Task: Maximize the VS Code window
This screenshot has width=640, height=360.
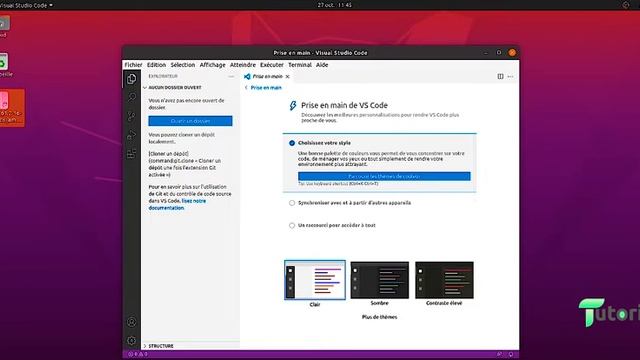Action: pyautogui.click(x=499, y=53)
